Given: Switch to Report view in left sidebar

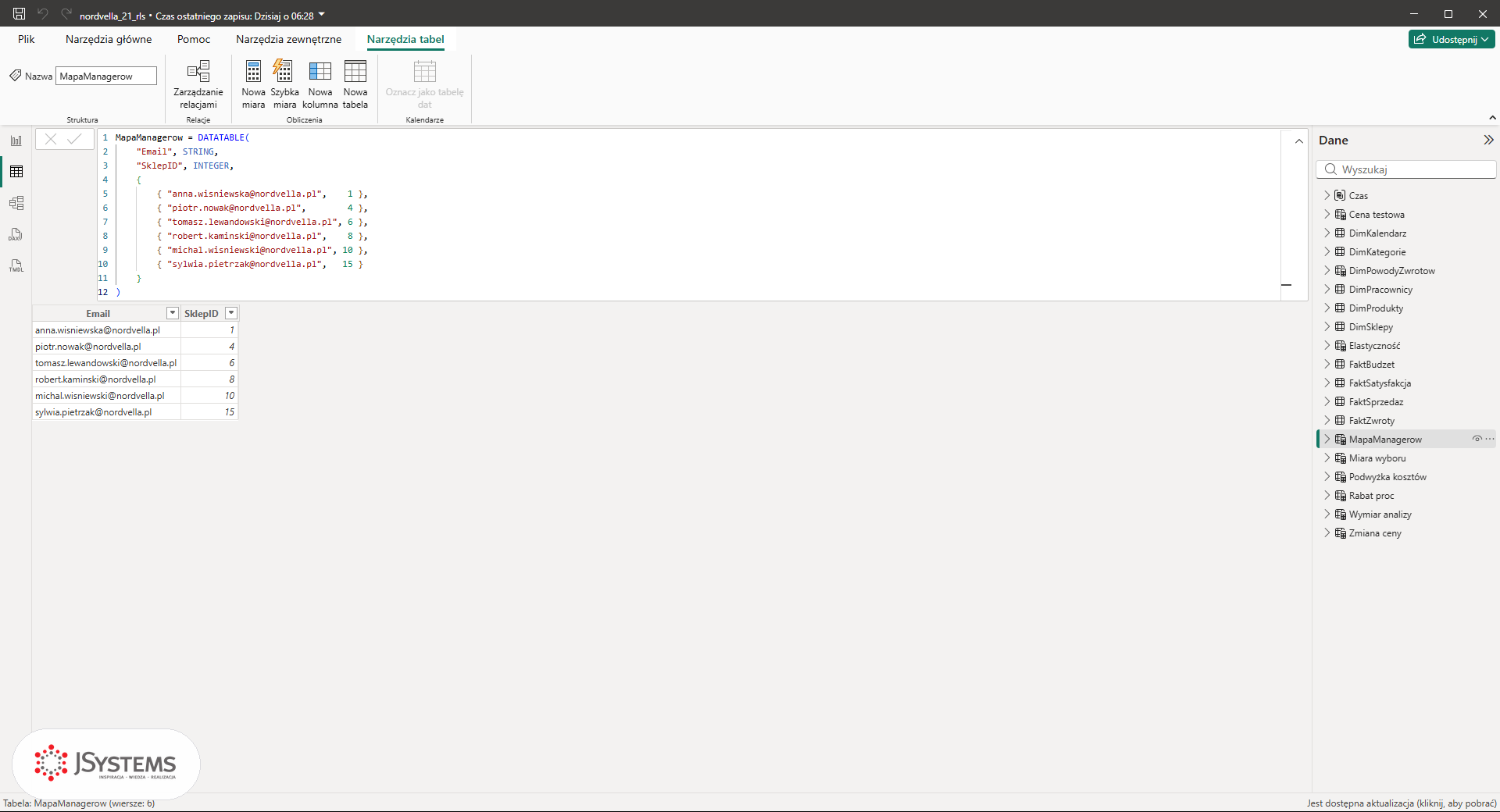Looking at the screenshot, I should coord(16,141).
